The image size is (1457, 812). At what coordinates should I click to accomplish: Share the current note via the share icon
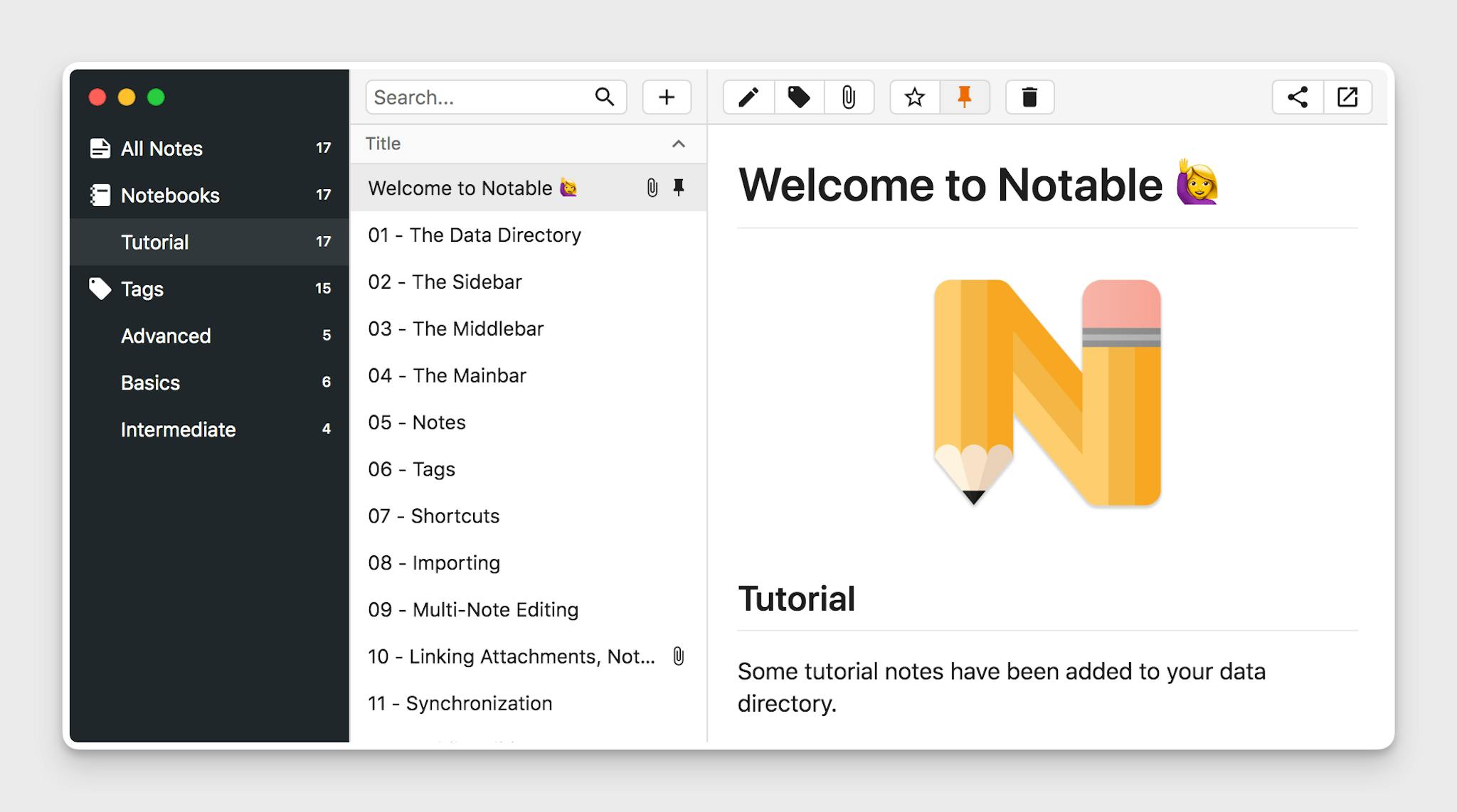(1297, 97)
